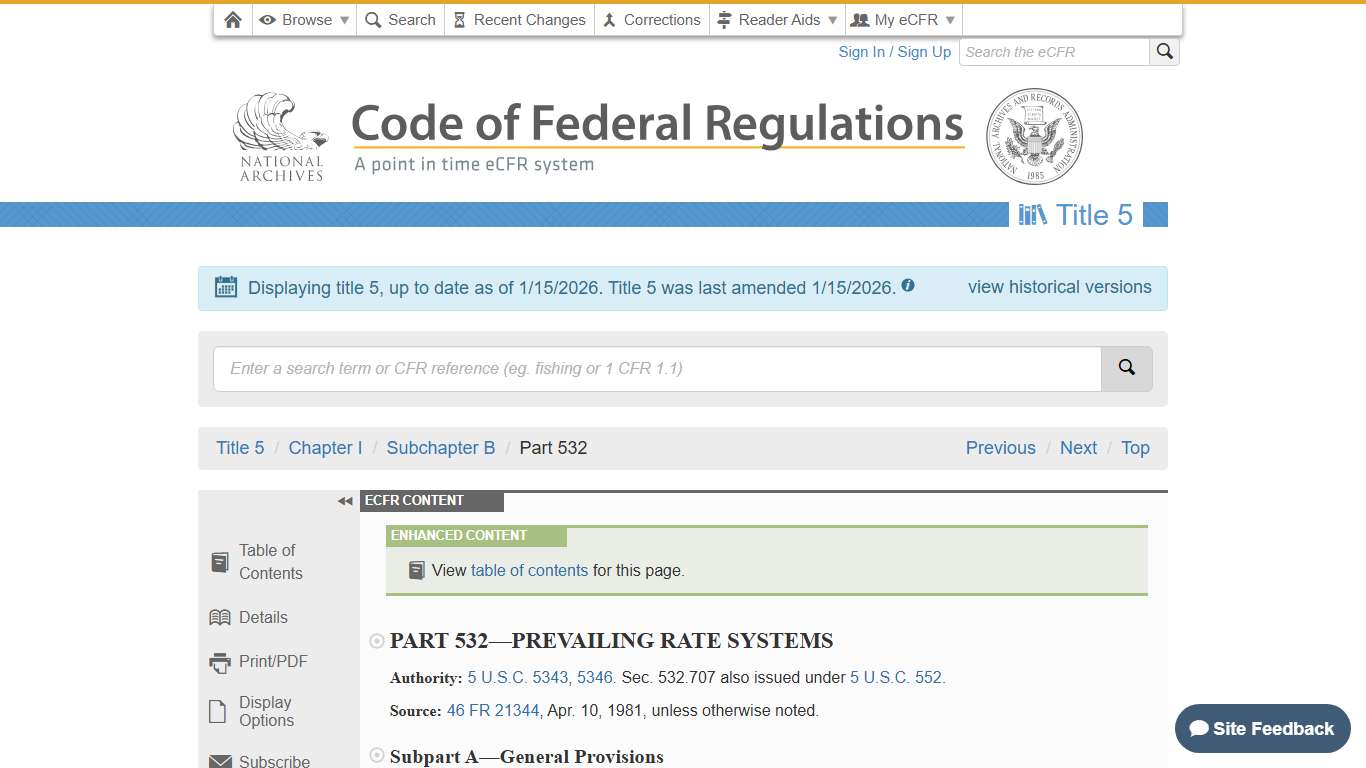Expand the PART 532 disclosure control
The width and height of the screenshot is (1366, 768).
(377, 641)
